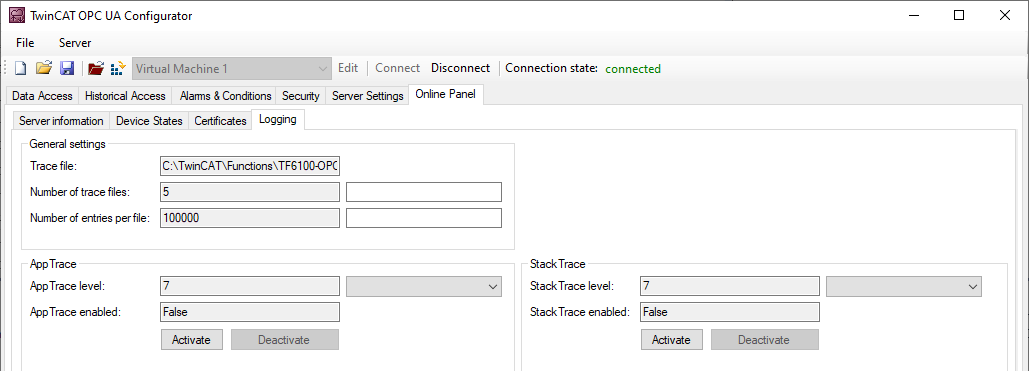This screenshot has width=1029, height=371.
Task: Show the Server information sub-tab
Action: click(x=61, y=121)
